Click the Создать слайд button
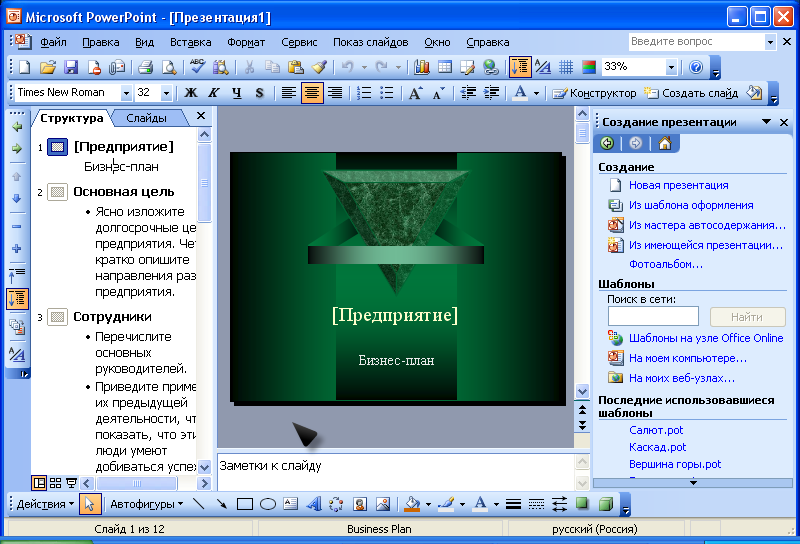Viewport: 800px width, 544px height. click(691, 93)
